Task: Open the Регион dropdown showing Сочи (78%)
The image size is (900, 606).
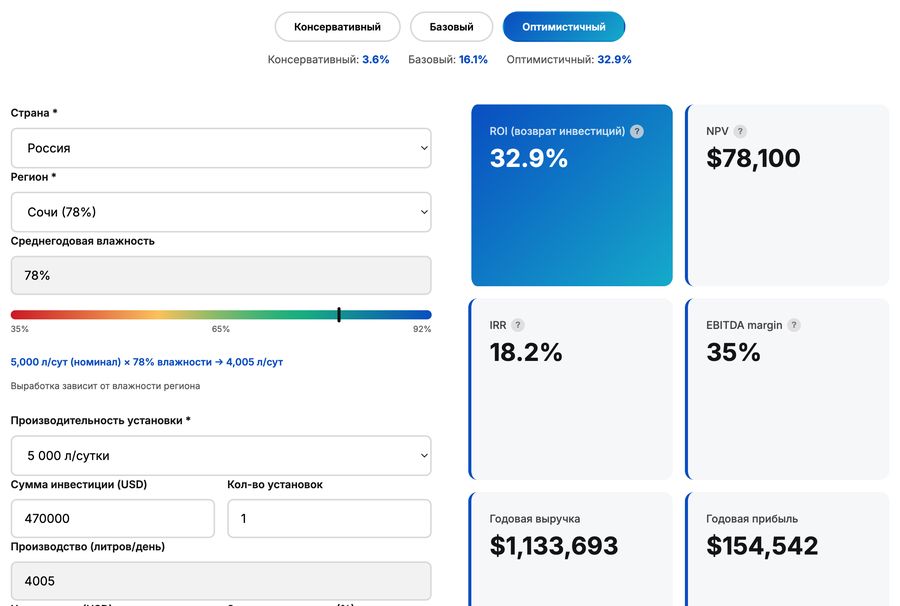Action: (221, 212)
